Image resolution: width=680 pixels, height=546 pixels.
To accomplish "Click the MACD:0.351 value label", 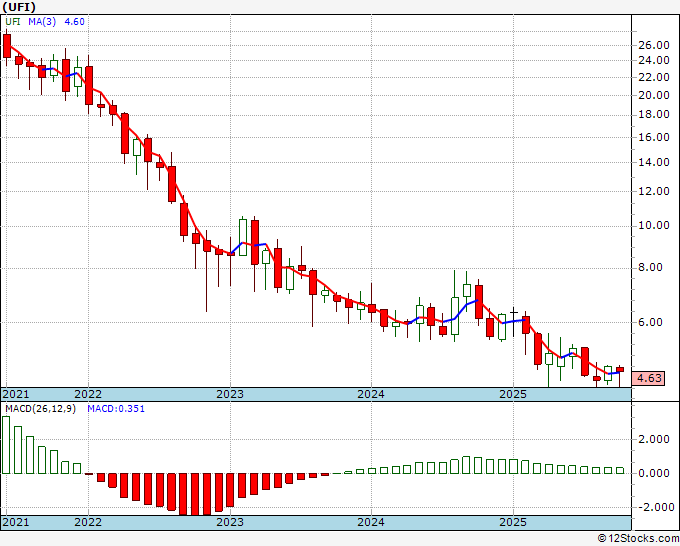I will pyautogui.click(x=116, y=409).
